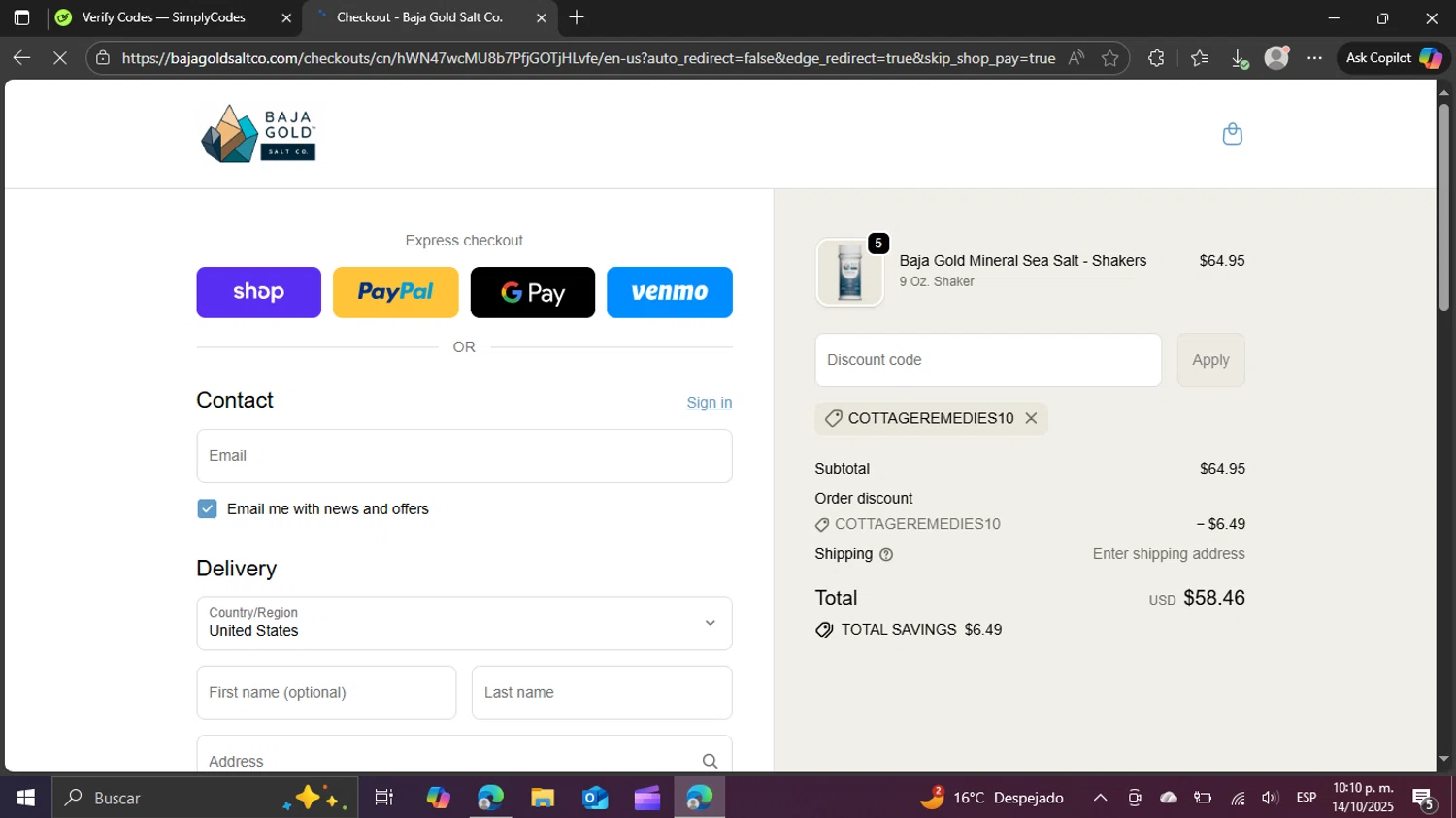This screenshot has height=818, width=1456.
Task: Click Baja Gold Mineral Sea Salt - Shakers name
Action: click(1022, 261)
